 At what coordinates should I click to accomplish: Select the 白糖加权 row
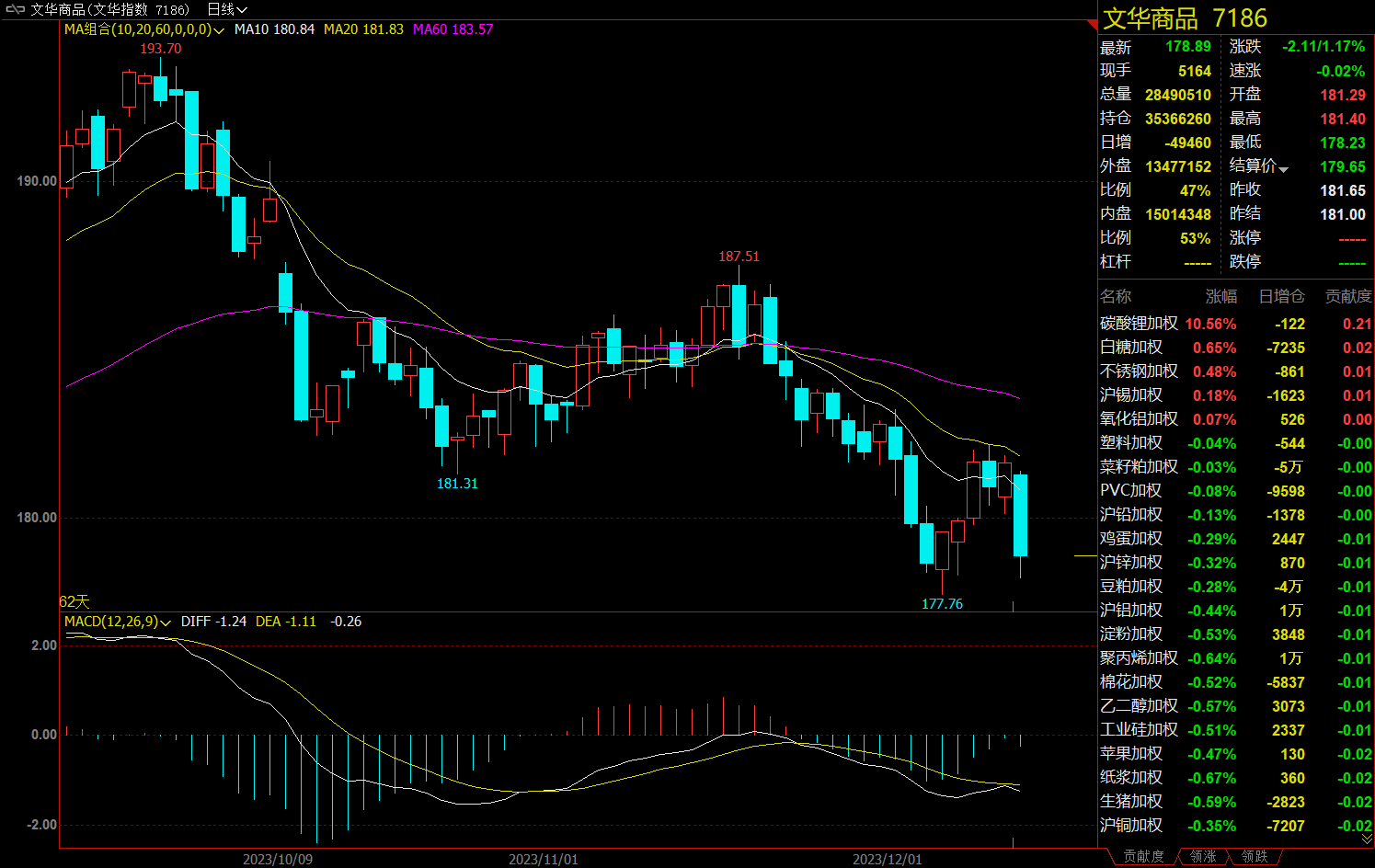click(1131, 348)
